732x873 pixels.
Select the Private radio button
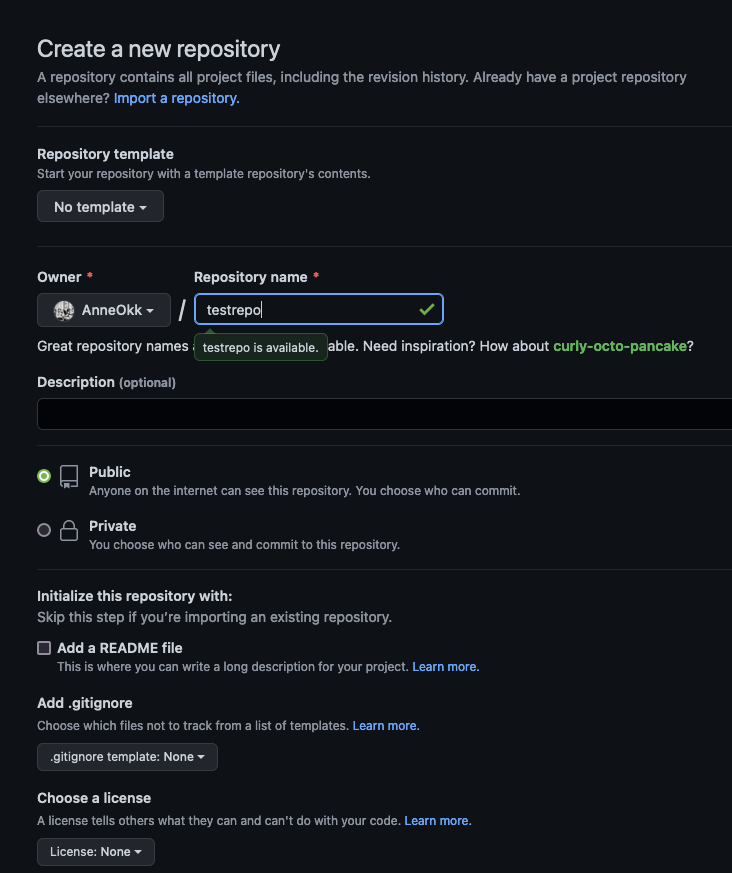[44, 530]
